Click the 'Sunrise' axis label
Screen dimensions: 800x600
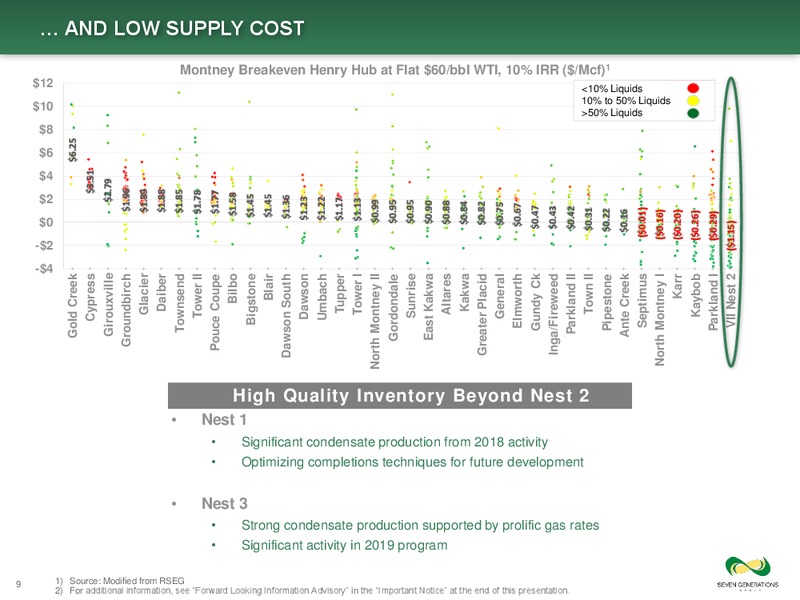(x=411, y=295)
